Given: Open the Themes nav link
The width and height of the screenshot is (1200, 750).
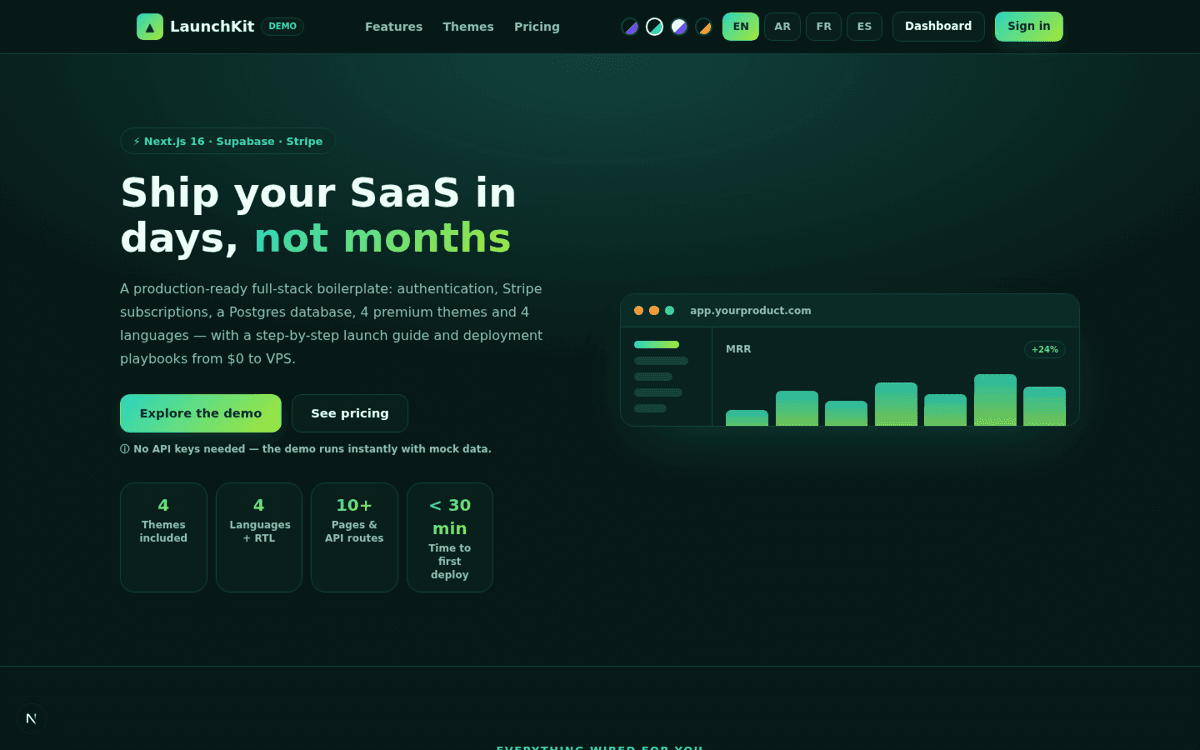Looking at the screenshot, I should point(468,27).
